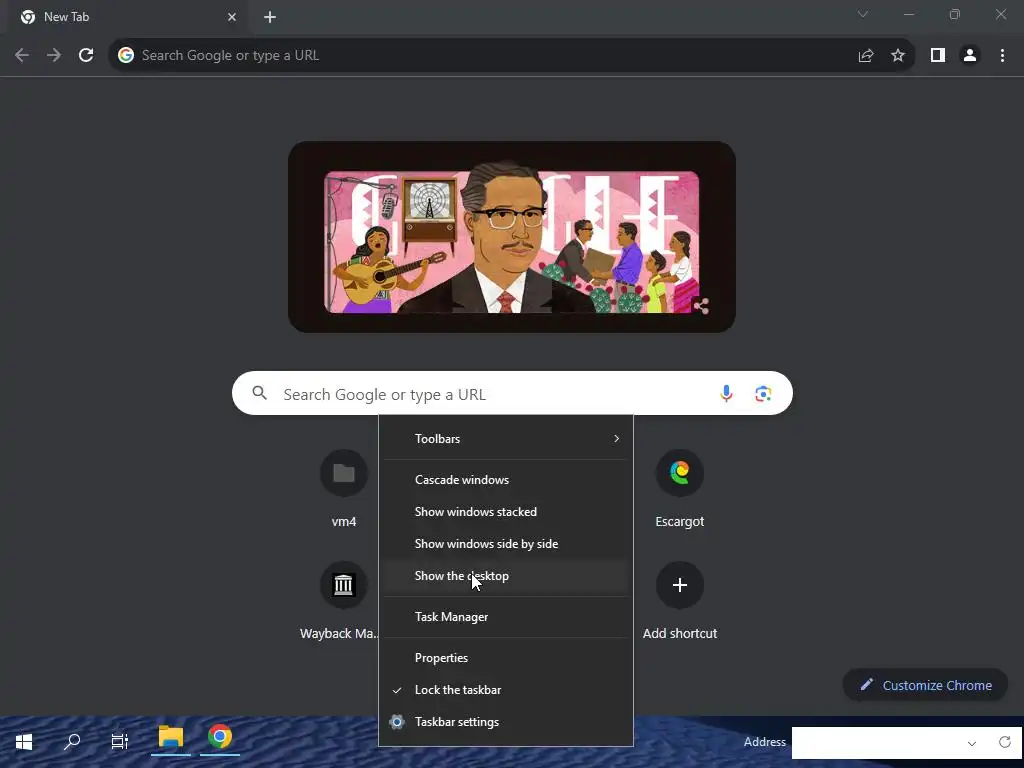Viewport: 1024px width, 768px height.
Task: Open taskbar search magnifier
Action: click(x=72, y=742)
